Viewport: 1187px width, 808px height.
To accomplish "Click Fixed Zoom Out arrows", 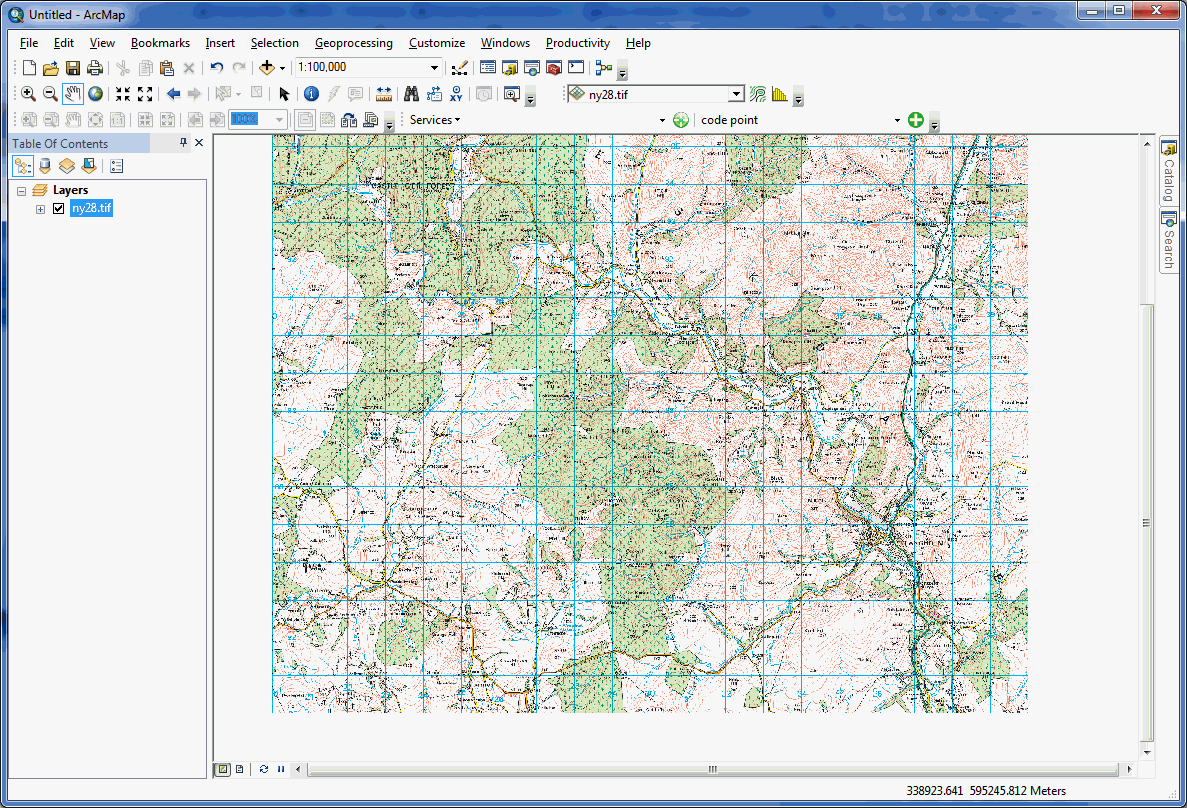I will pyautogui.click(x=145, y=94).
